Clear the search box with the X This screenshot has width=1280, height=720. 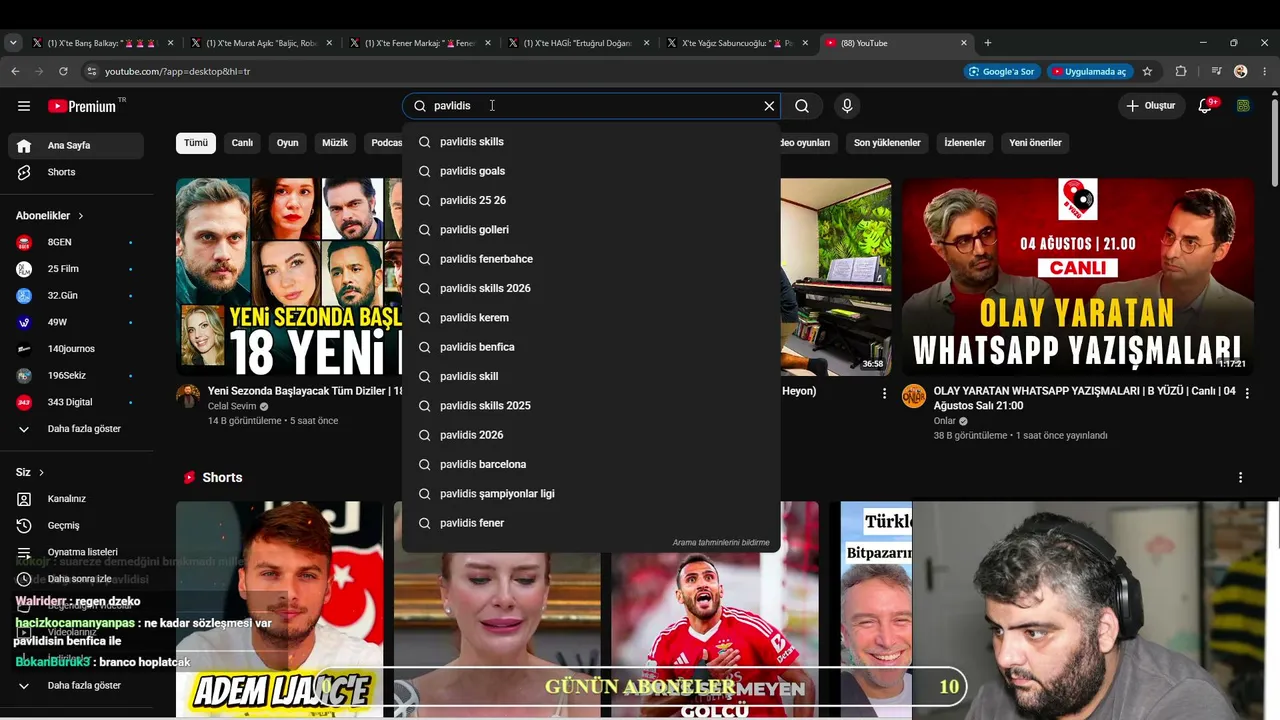pos(769,106)
